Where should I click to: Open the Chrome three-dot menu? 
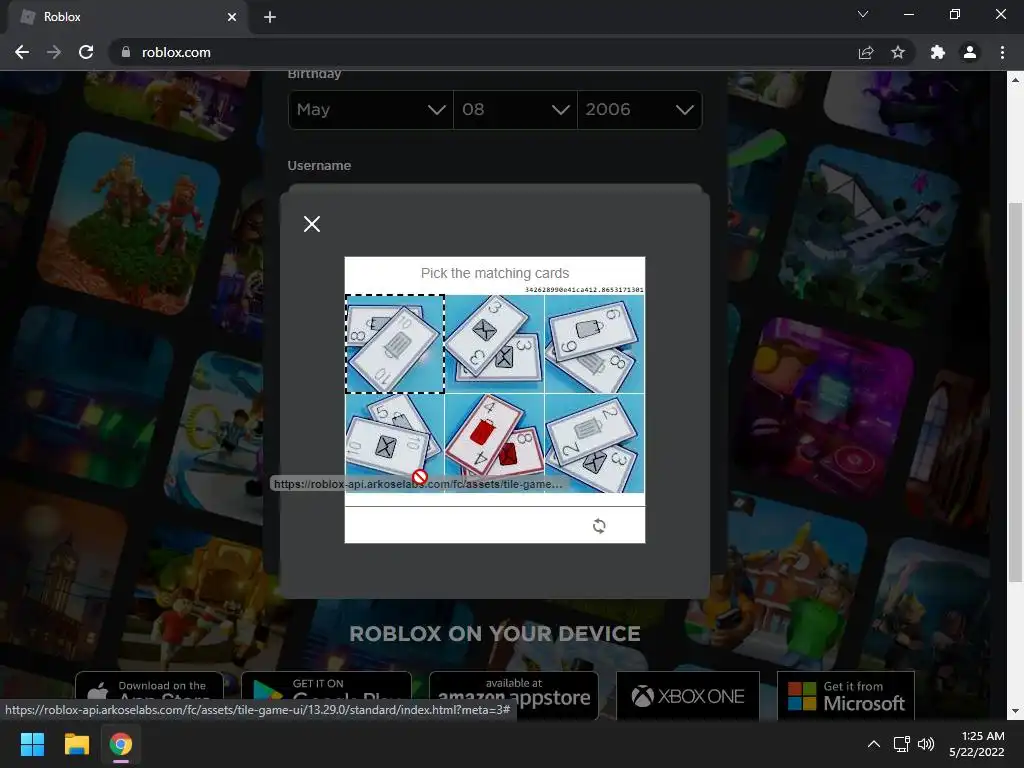tap(1002, 52)
